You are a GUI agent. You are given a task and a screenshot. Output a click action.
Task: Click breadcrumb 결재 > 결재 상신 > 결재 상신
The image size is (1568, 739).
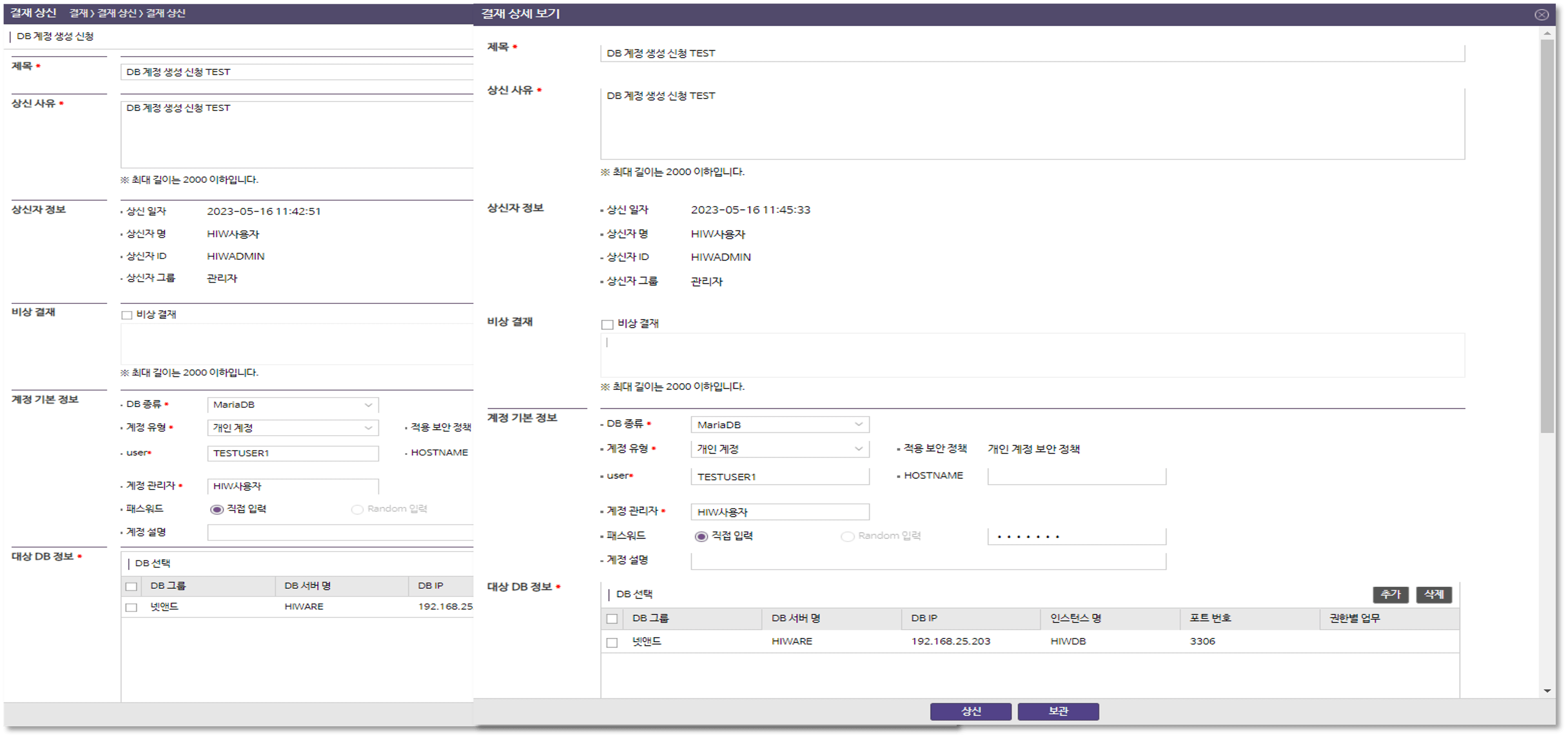pyautogui.click(x=127, y=13)
